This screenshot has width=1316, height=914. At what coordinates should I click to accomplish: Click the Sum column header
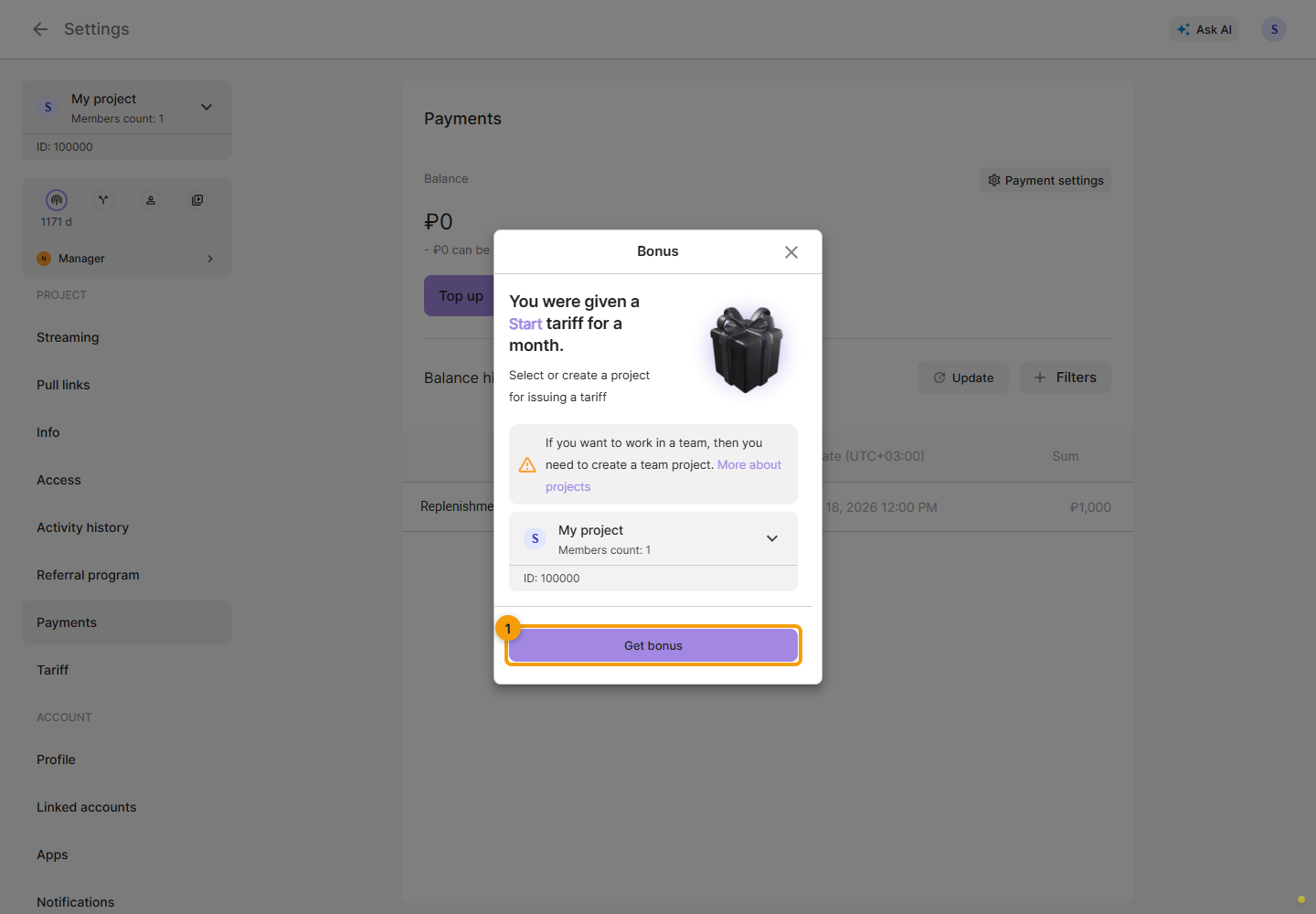click(x=1066, y=456)
